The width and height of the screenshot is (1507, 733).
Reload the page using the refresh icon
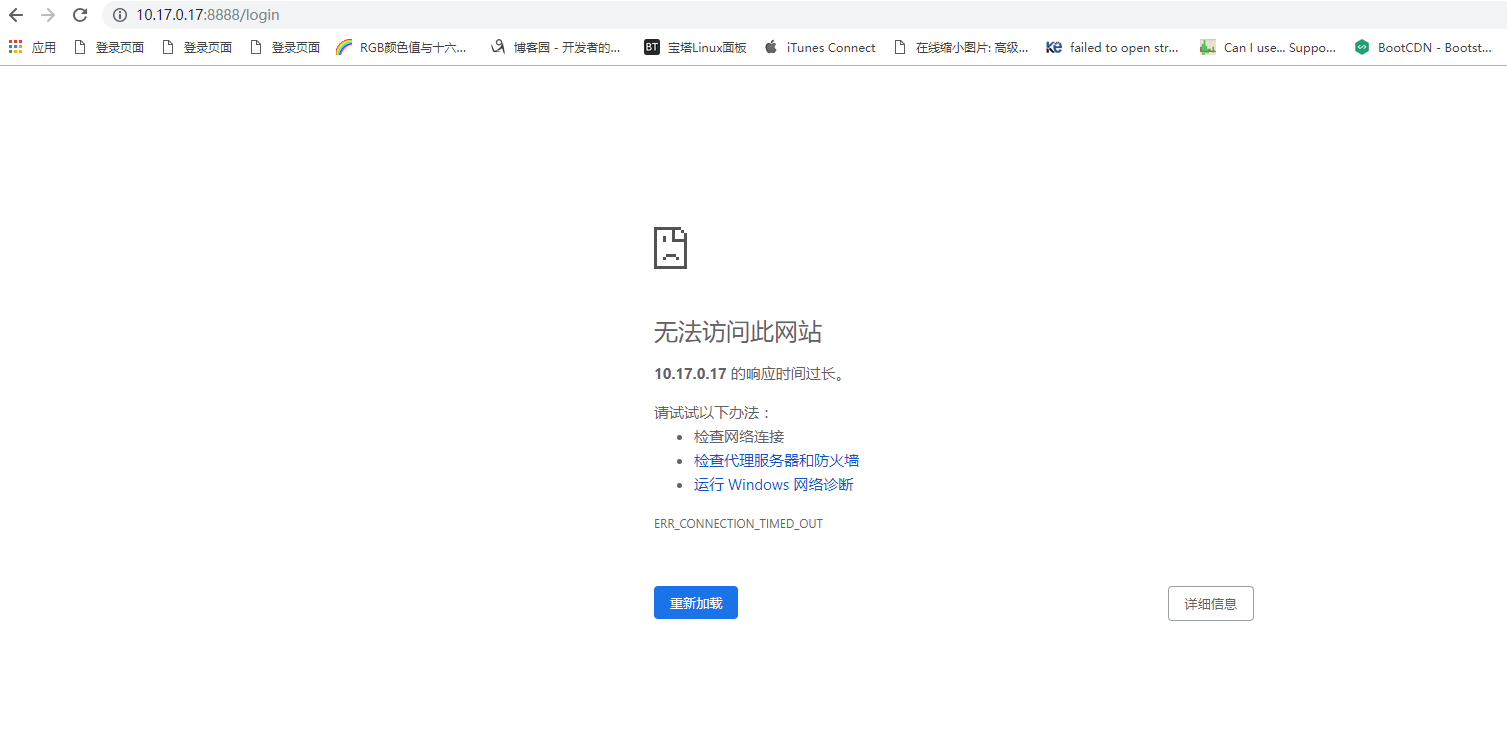80,15
